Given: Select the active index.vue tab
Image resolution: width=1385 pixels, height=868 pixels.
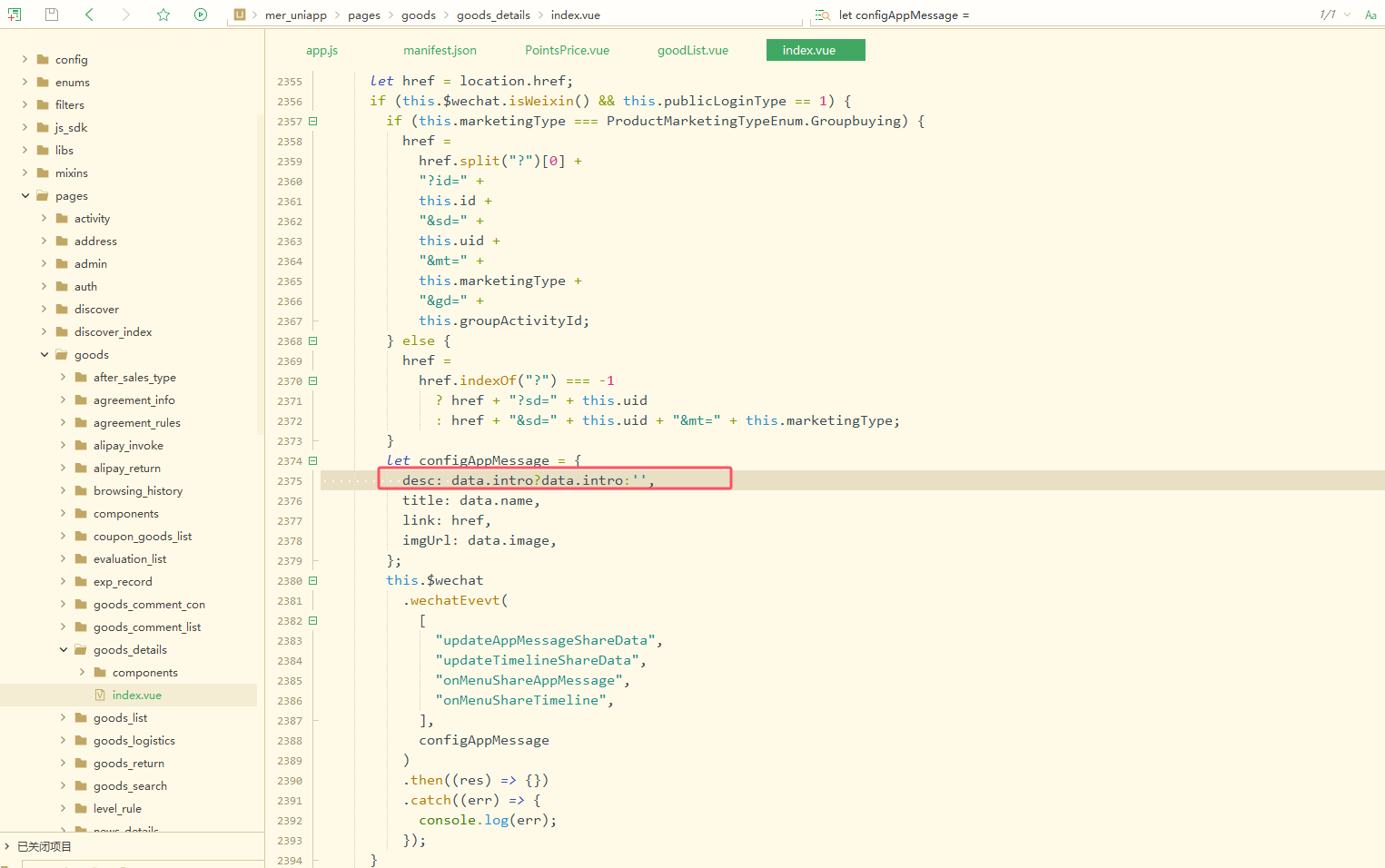Looking at the screenshot, I should pos(816,50).
